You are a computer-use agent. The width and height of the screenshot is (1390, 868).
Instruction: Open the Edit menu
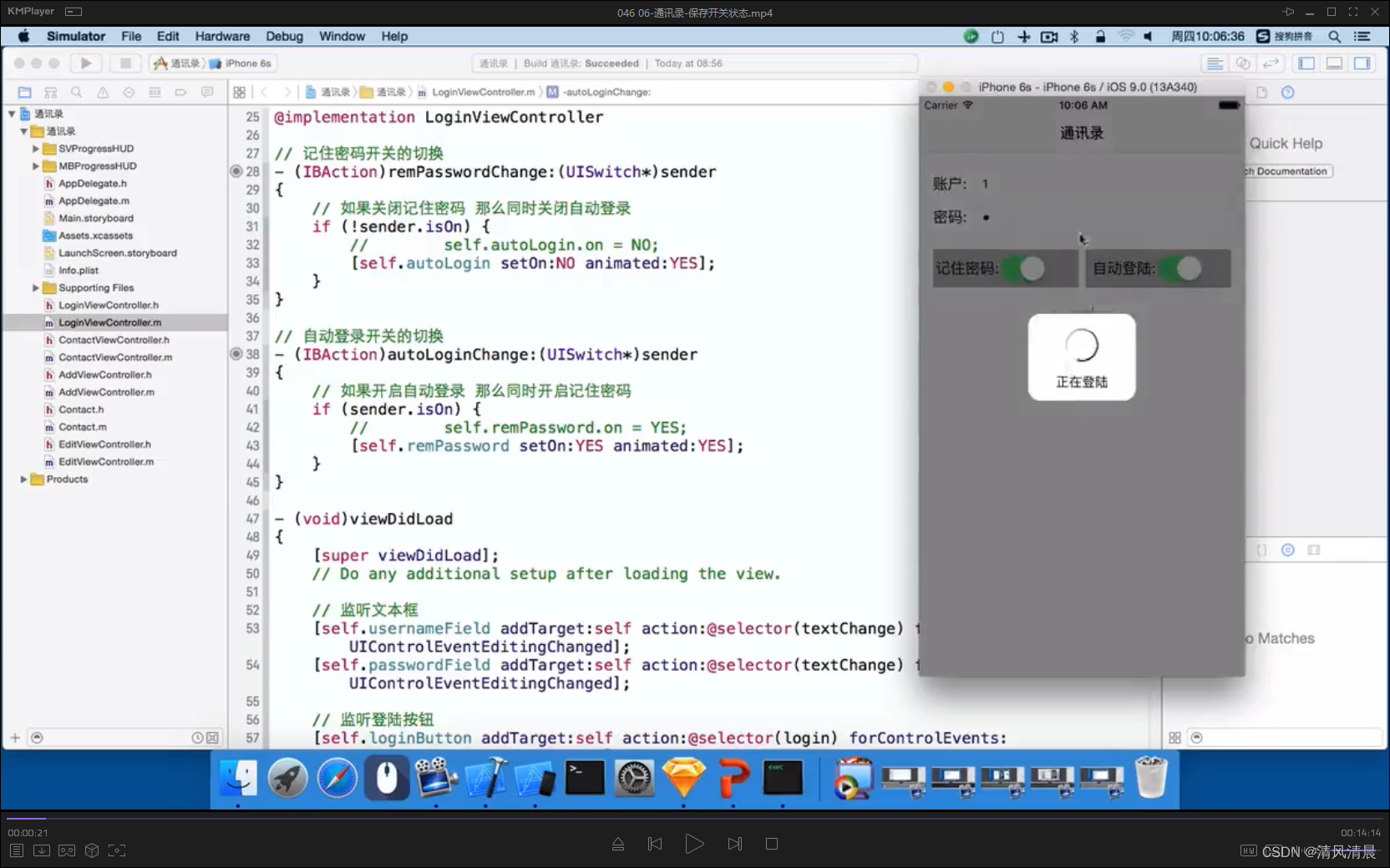168,37
